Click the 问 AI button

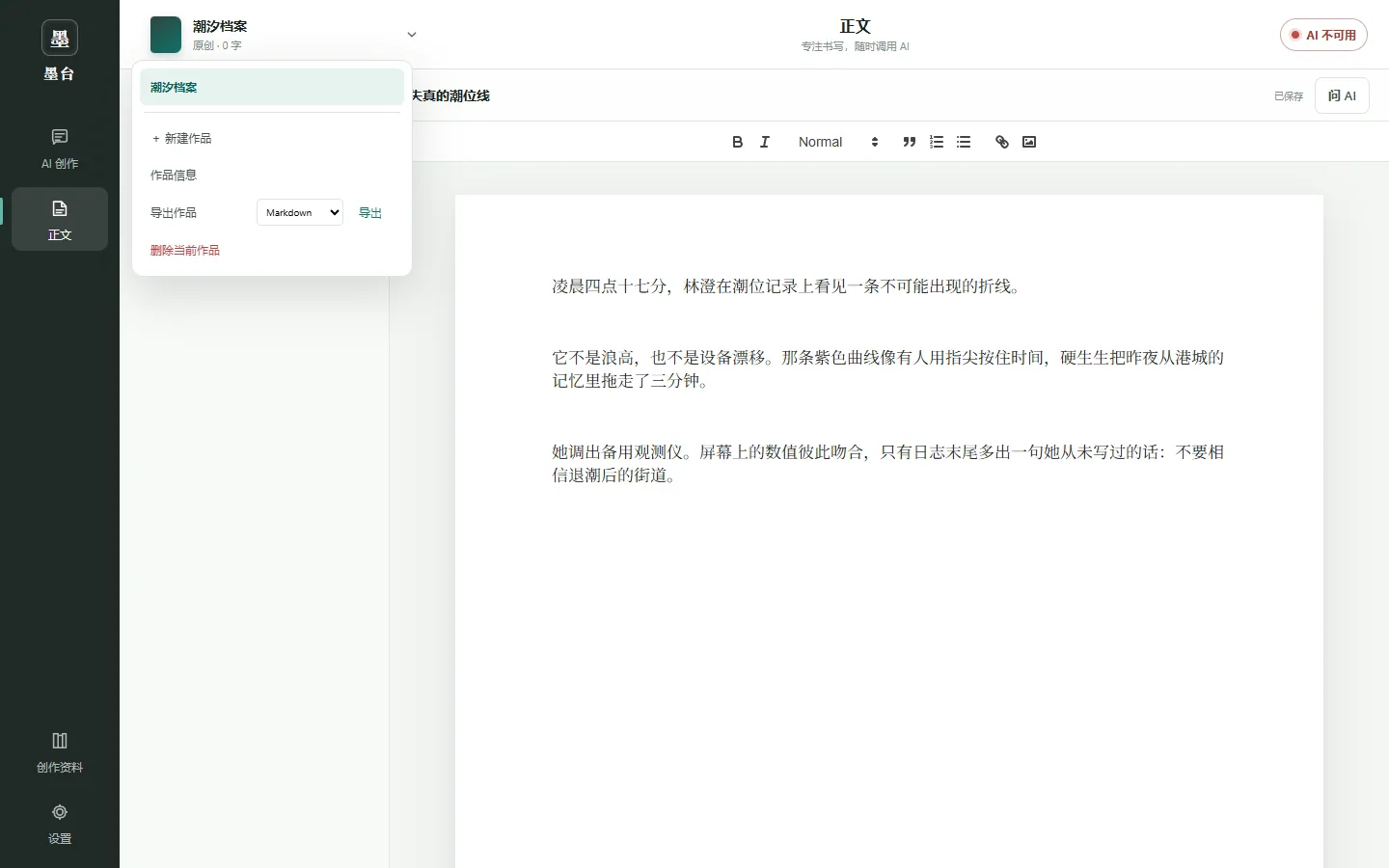1342,95
